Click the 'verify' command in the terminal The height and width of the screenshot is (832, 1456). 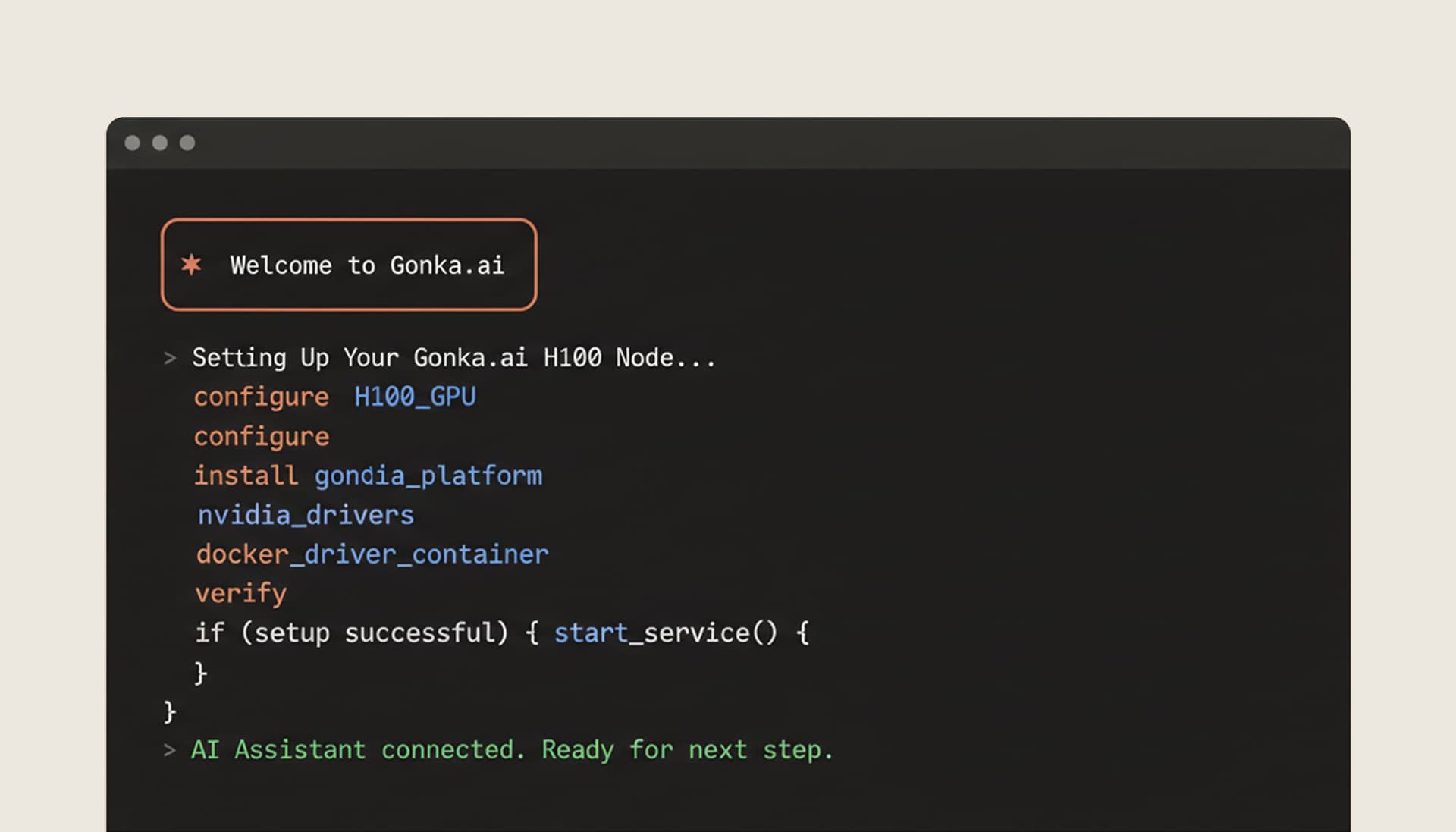point(240,593)
